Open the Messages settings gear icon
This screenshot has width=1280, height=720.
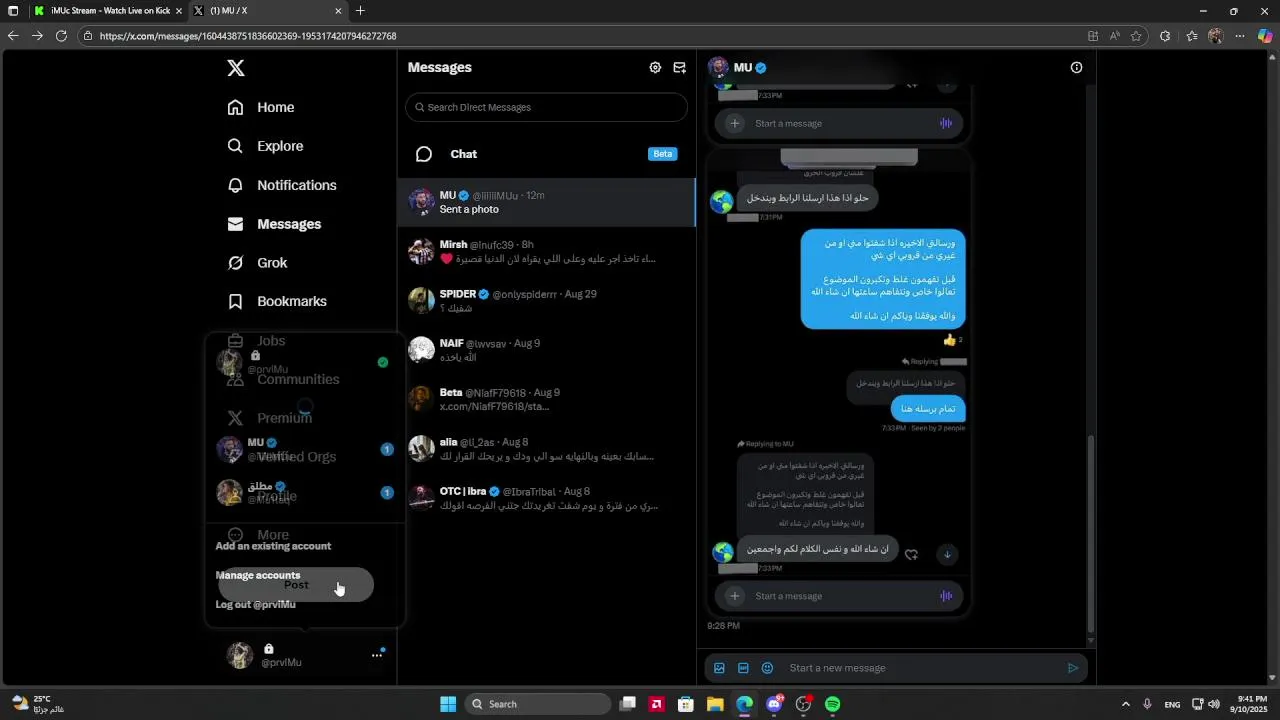pos(655,68)
